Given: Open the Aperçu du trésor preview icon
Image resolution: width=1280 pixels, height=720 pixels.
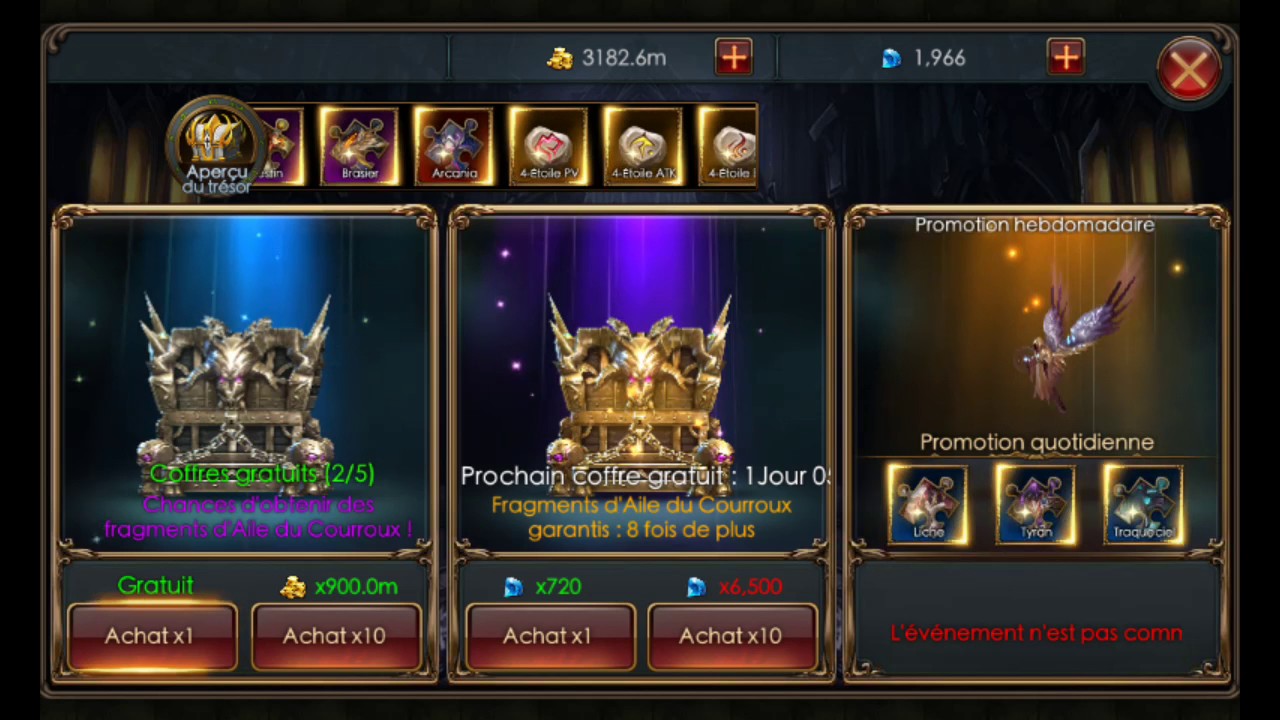Looking at the screenshot, I should click(215, 145).
